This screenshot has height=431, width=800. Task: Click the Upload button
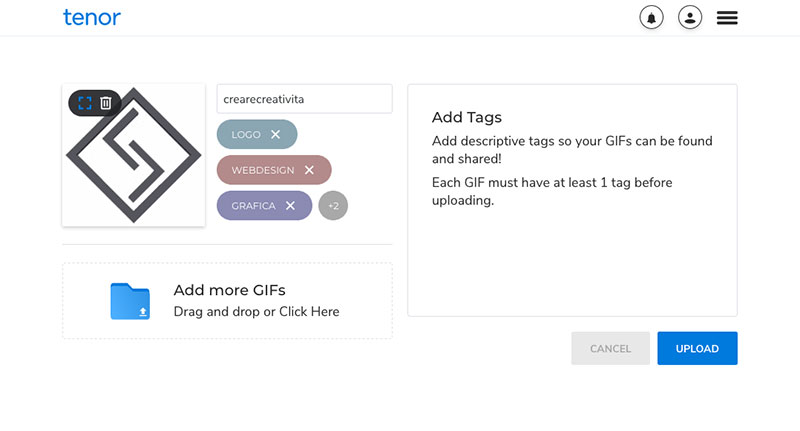[697, 348]
